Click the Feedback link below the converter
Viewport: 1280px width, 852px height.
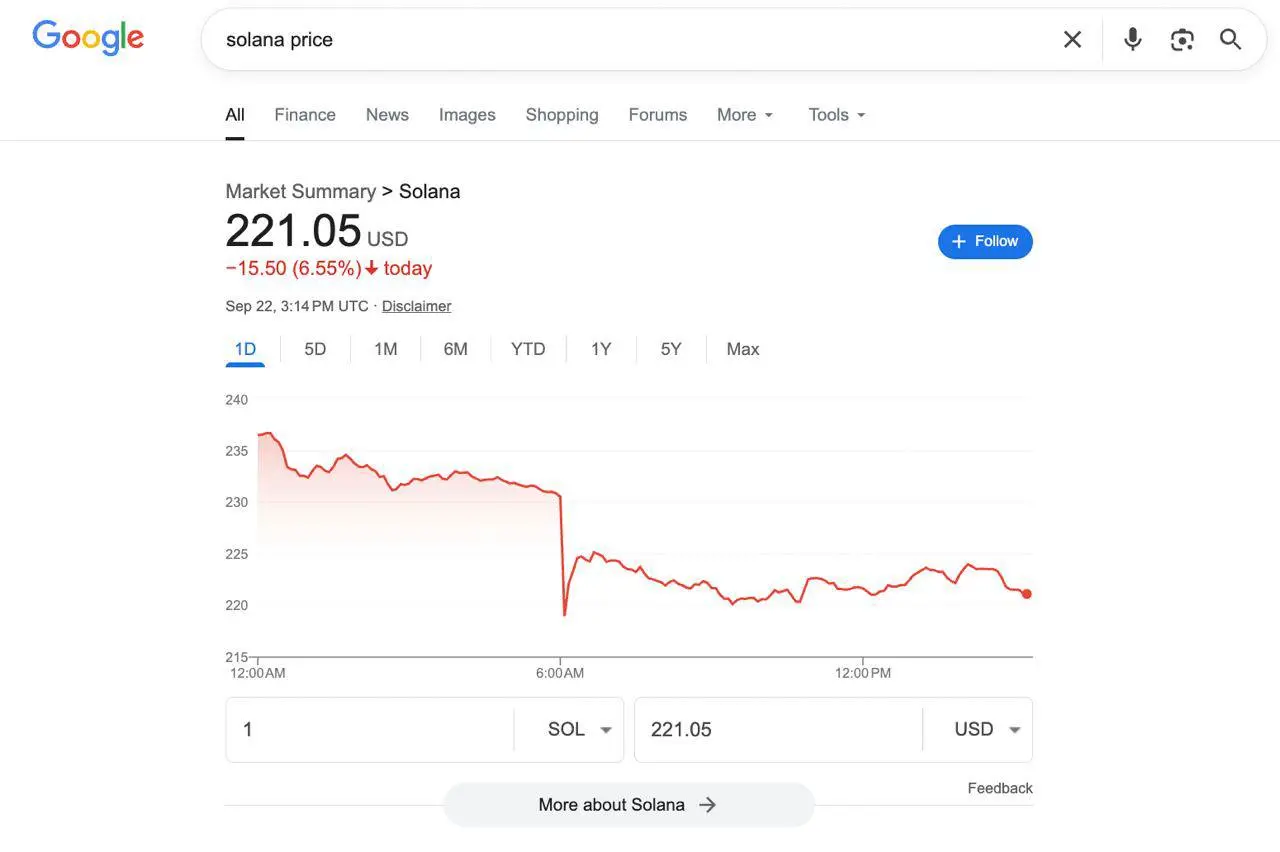coord(1000,788)
